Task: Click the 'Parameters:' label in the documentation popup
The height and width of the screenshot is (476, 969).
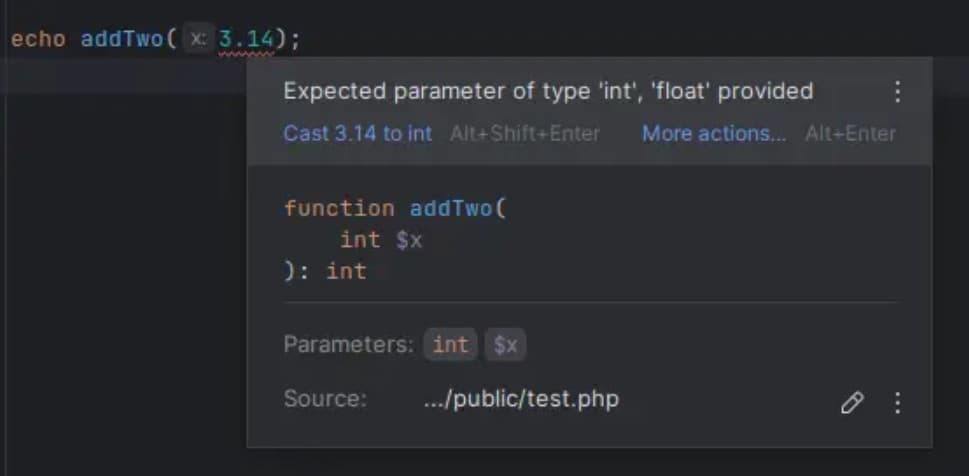Action: (x=348, y=345)
